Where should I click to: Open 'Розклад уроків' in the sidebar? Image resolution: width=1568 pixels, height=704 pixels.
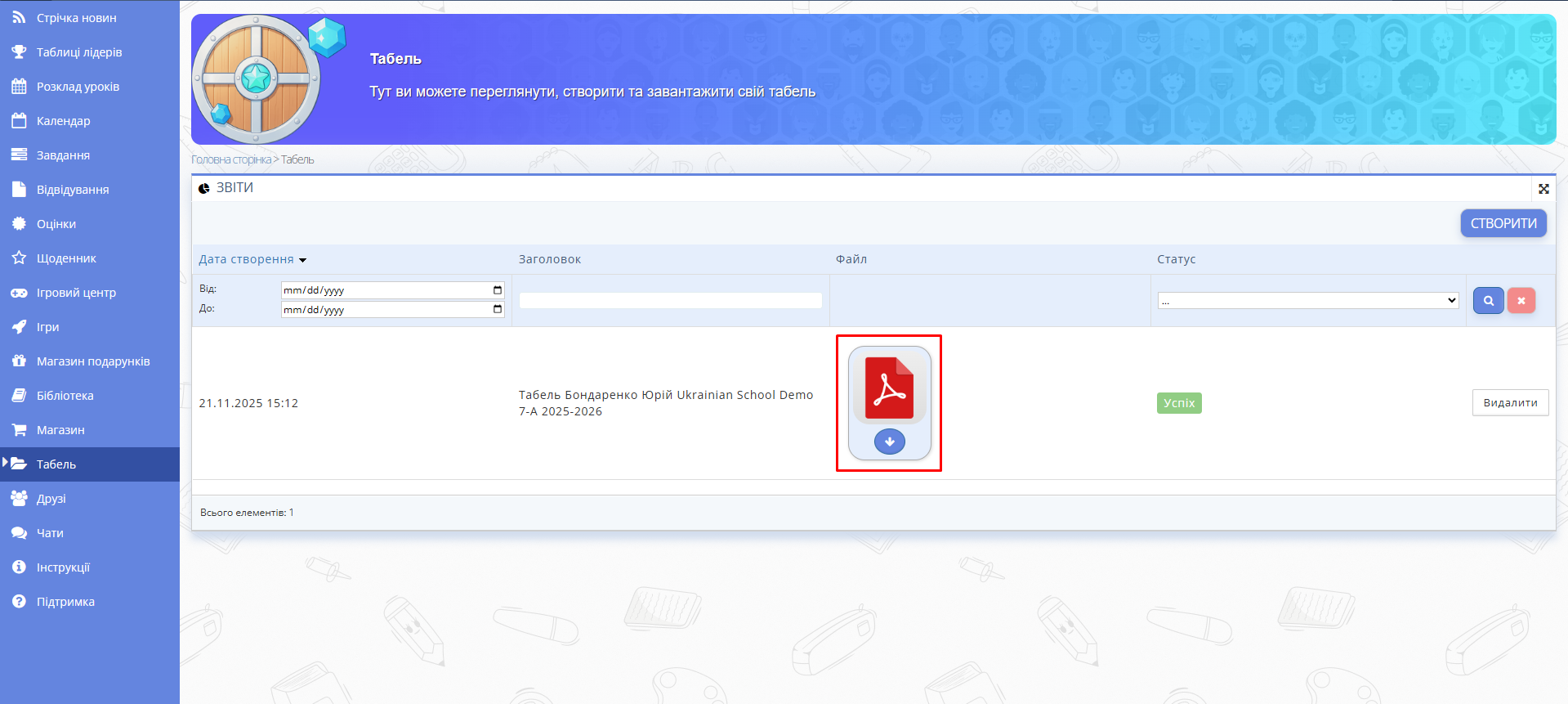[x=78, y=87]
